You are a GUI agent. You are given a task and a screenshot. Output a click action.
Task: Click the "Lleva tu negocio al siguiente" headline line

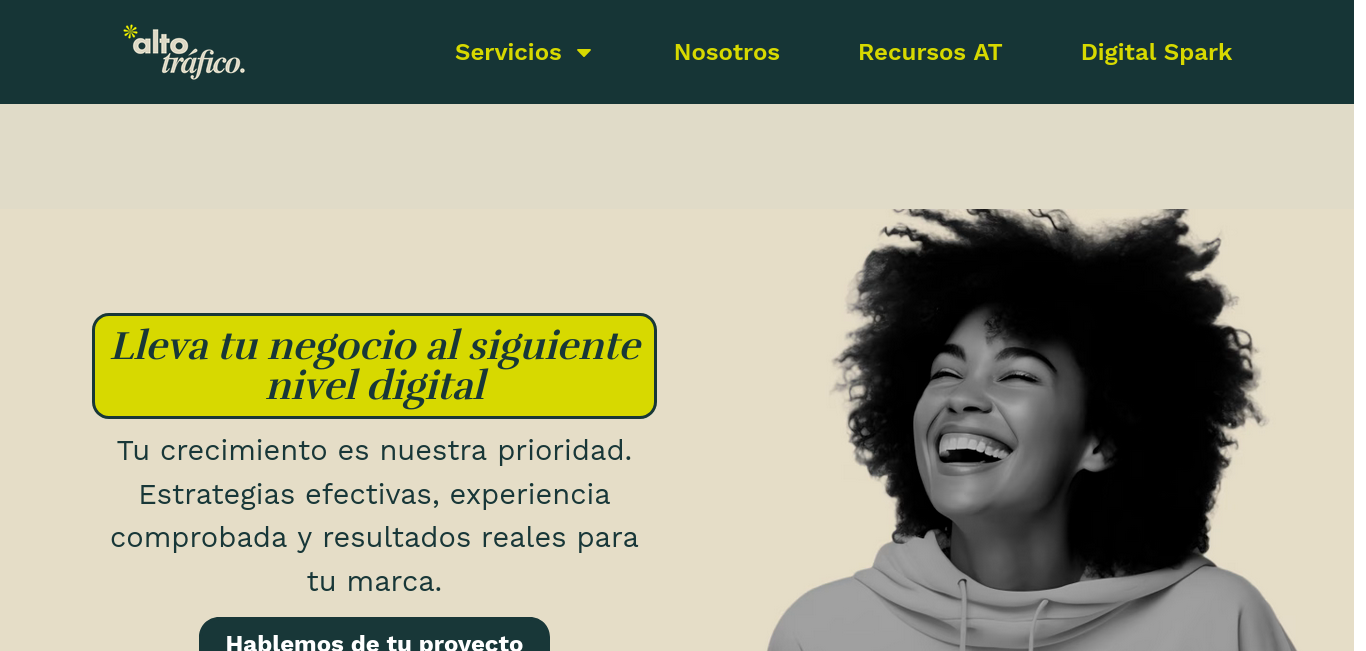[375, 346]
